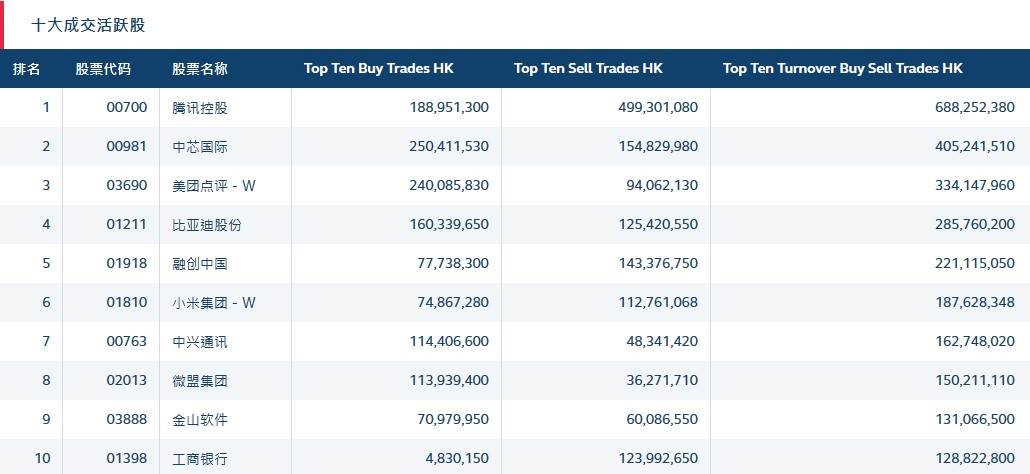The width and height of the screenshot is (1030, 474).
Task: Open 美团点评 - W stock entry
Action: (214, 186)
